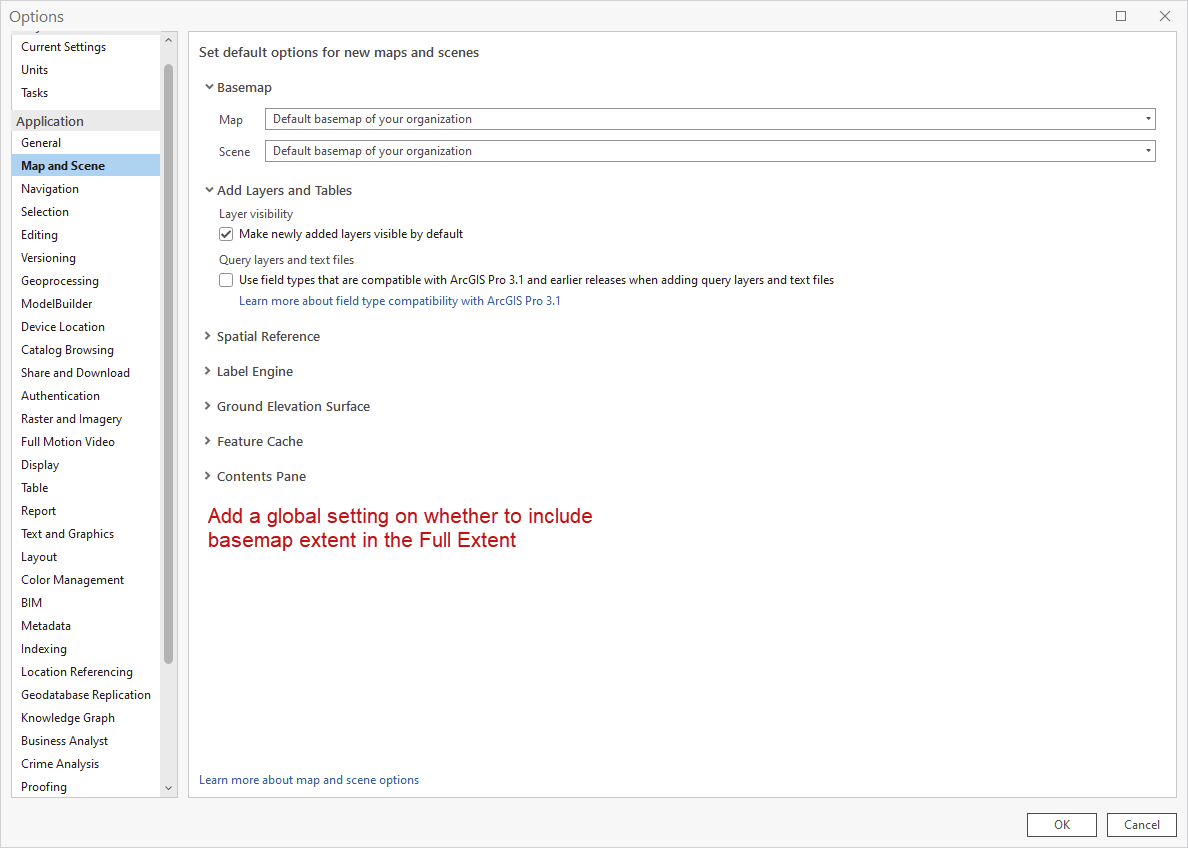Select the Navigation options page
Viewport: 1188px width, 848px height.
[x=50, y=189]
